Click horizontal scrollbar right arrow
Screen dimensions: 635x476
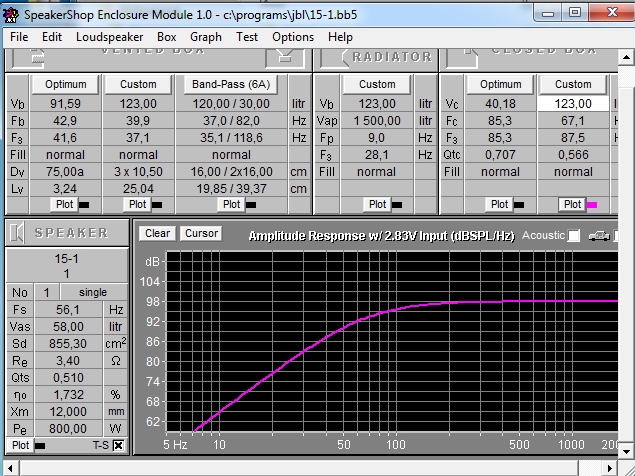coord(610,468)
